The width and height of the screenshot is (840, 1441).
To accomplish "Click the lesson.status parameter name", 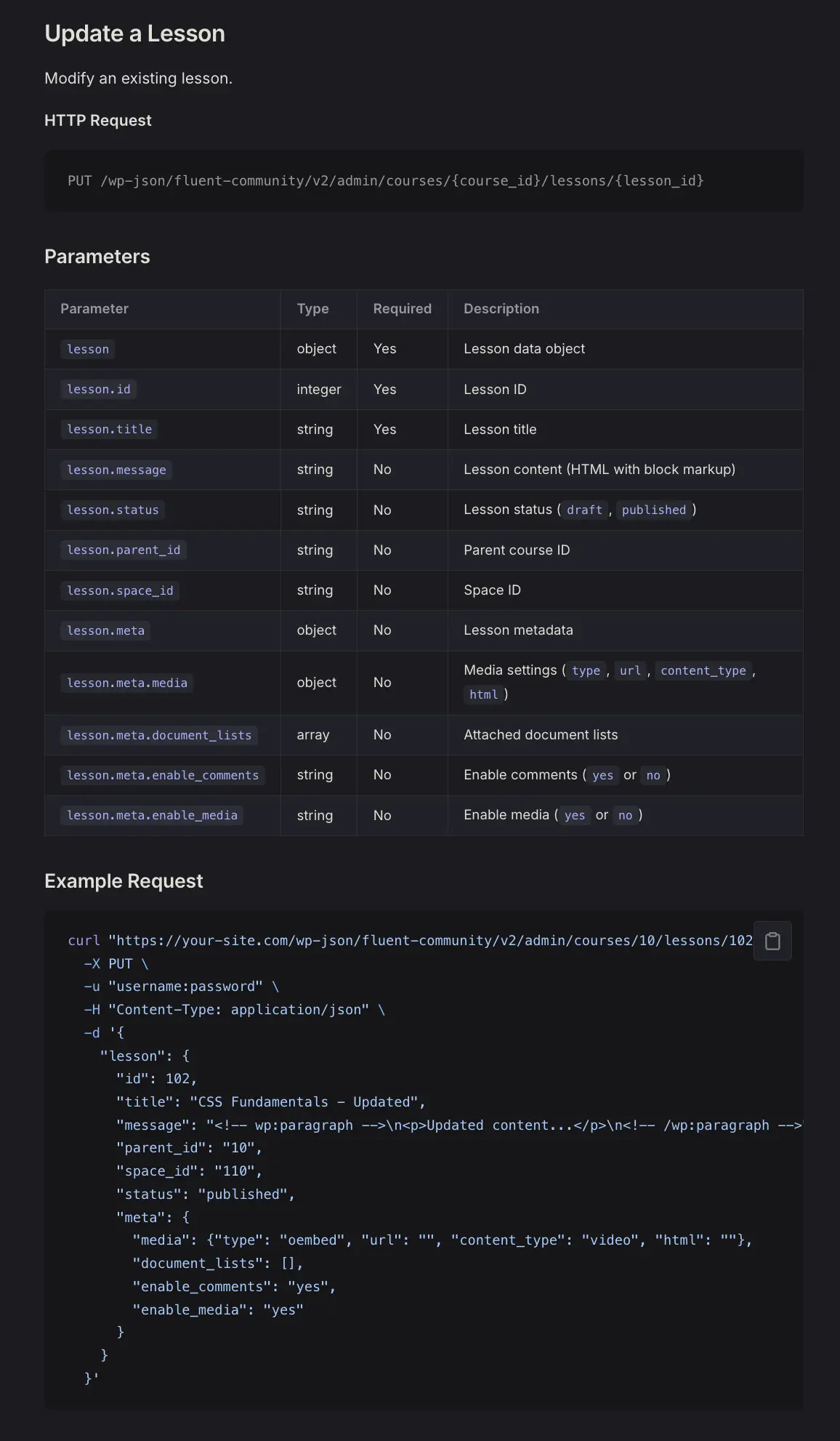I will pyautogui.click(x=113, y=510).
